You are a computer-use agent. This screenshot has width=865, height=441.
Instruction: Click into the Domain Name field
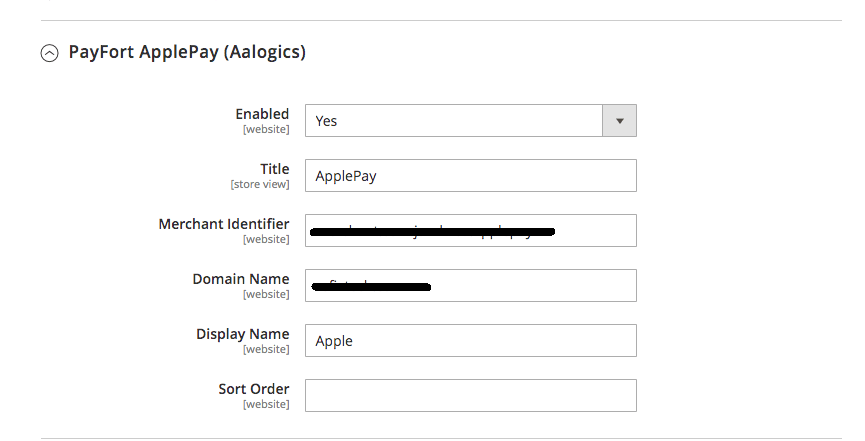coord(471,285)
